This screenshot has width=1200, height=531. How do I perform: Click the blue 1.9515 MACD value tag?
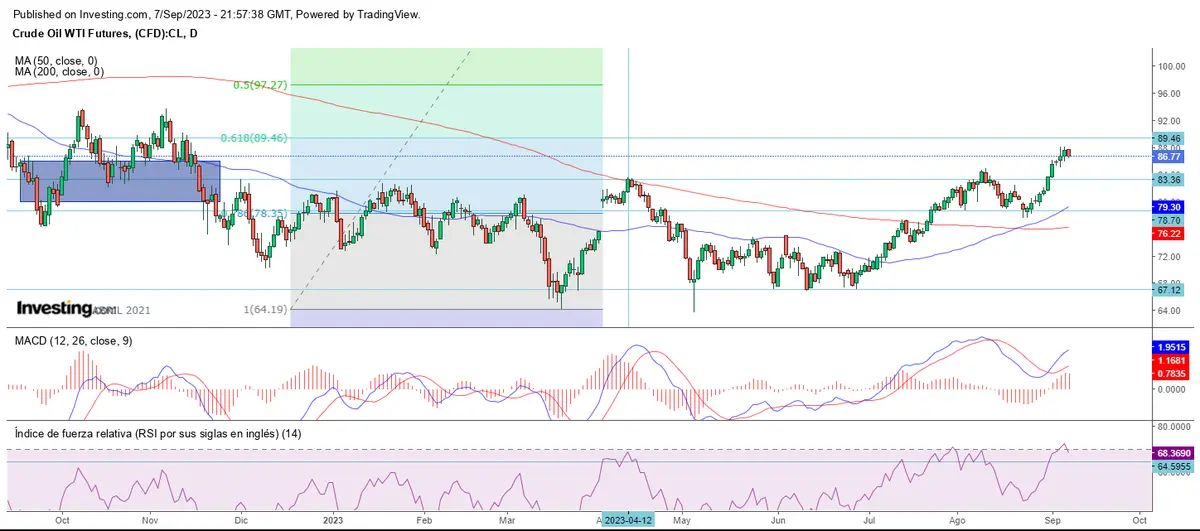coord(1169,345)
